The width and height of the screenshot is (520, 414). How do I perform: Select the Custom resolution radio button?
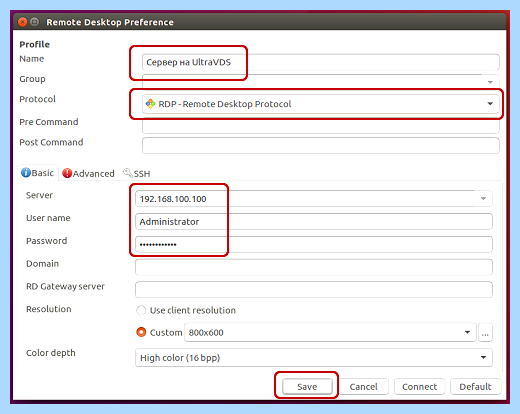(141, 332)
